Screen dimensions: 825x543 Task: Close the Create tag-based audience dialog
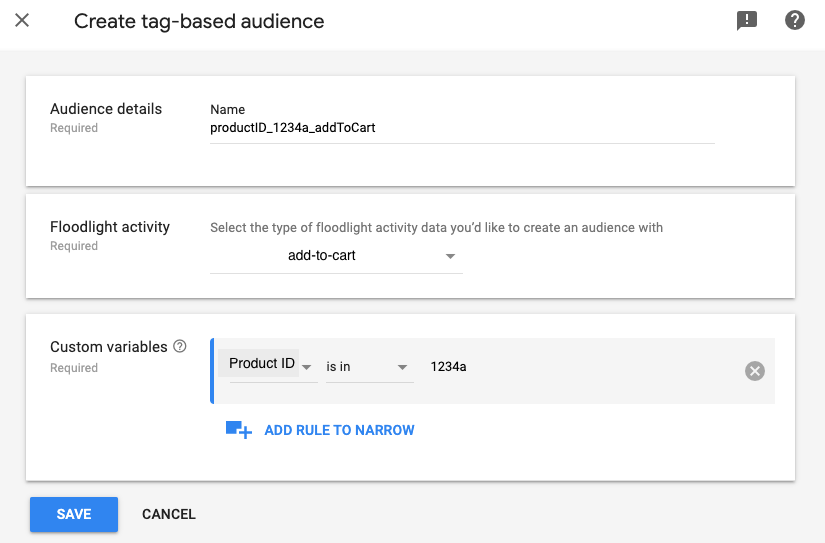click(22, 21)
